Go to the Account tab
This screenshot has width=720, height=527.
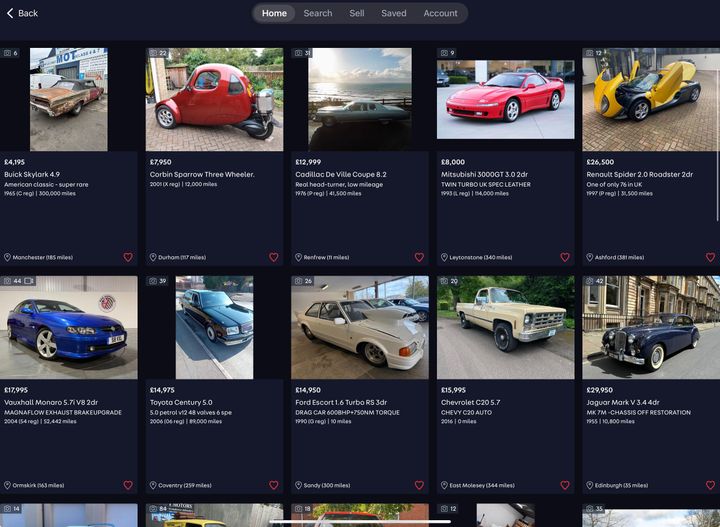[440, 13]
